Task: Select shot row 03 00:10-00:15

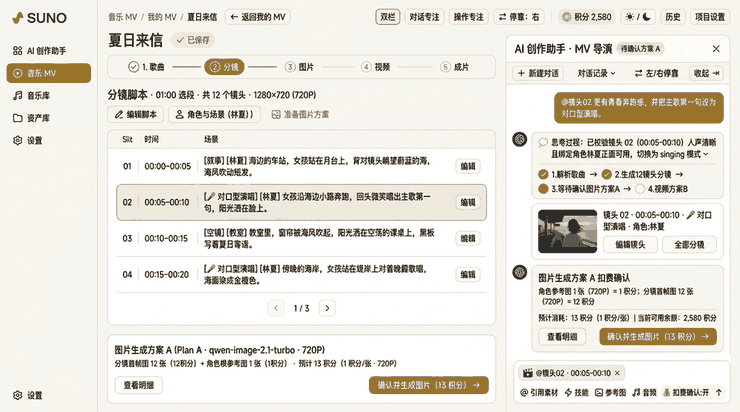Action: coord(302,238)
